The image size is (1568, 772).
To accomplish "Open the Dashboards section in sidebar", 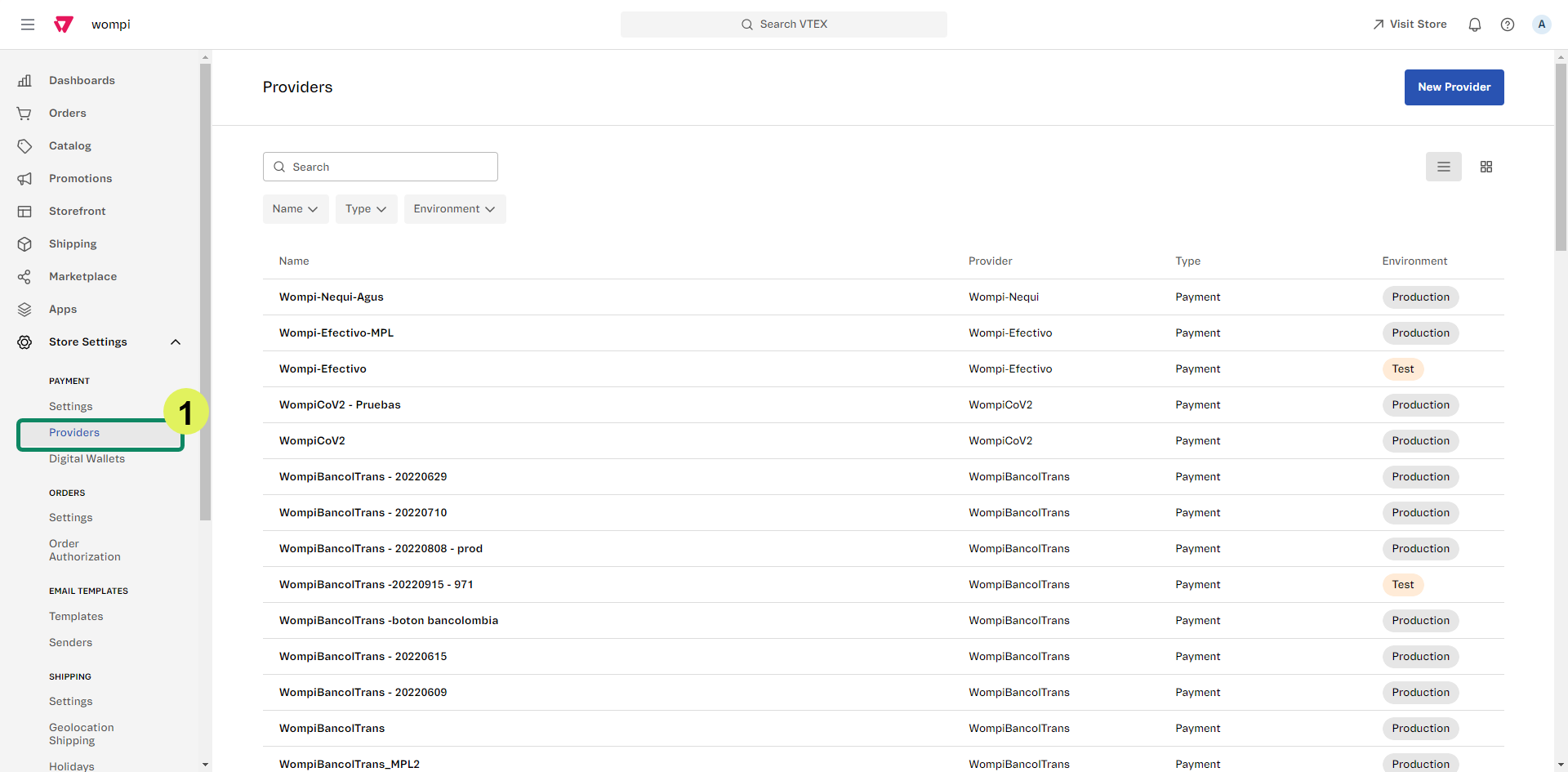I will (x=82, y=80).
